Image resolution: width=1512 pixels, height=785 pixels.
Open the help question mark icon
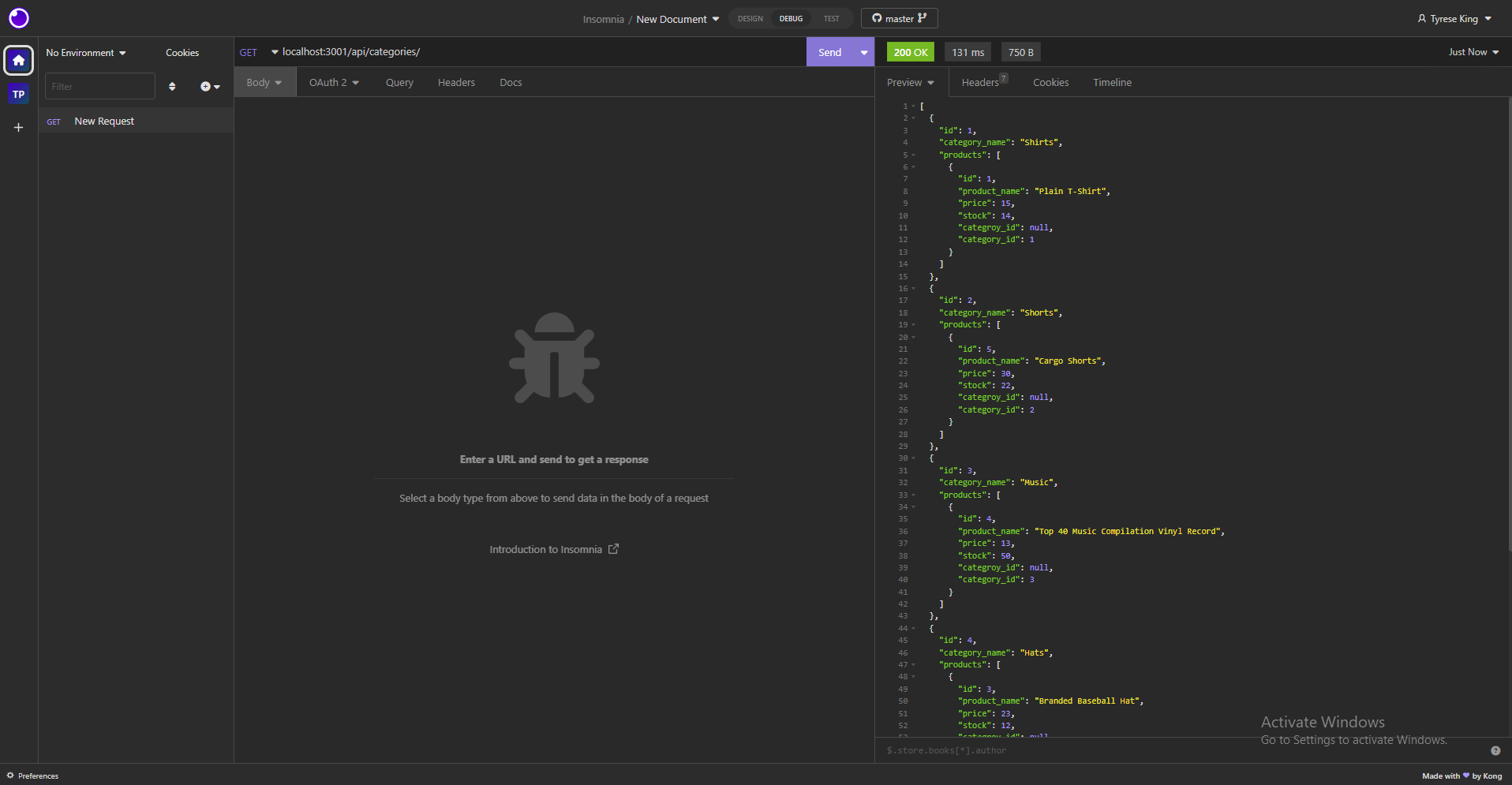tap(1495, 750)
